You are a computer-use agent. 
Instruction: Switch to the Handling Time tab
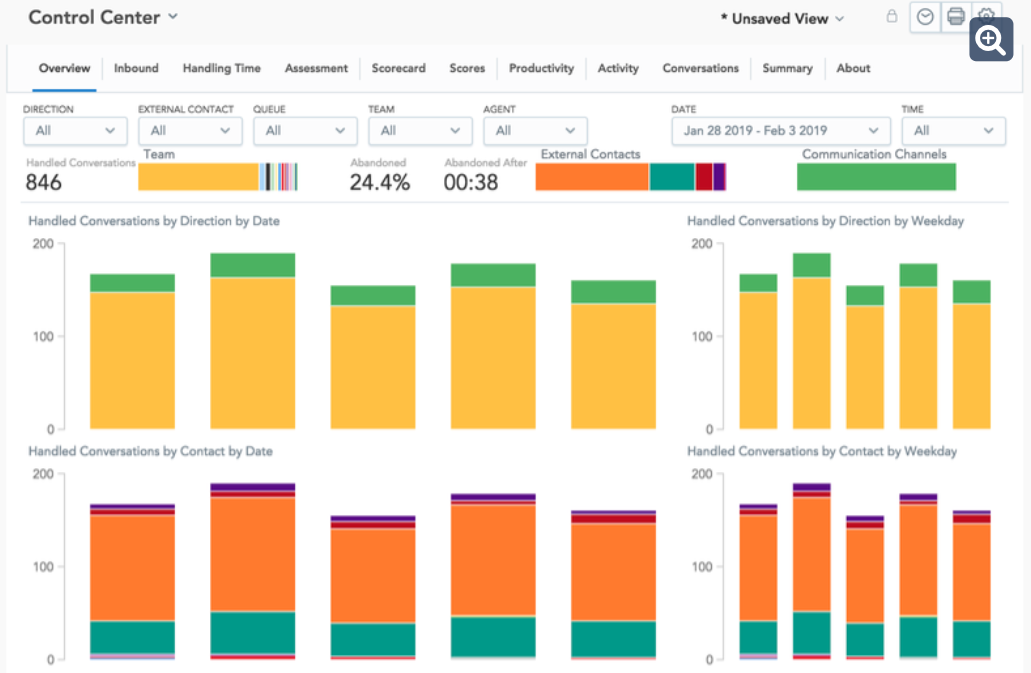pos(222,68)
